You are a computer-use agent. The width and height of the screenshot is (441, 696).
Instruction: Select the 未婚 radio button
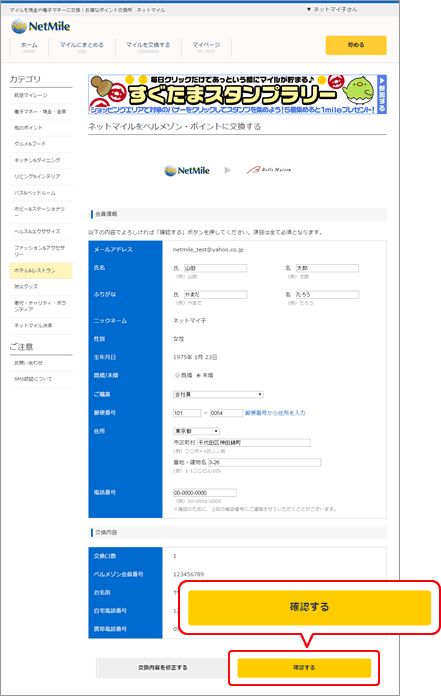click(198, 376)
